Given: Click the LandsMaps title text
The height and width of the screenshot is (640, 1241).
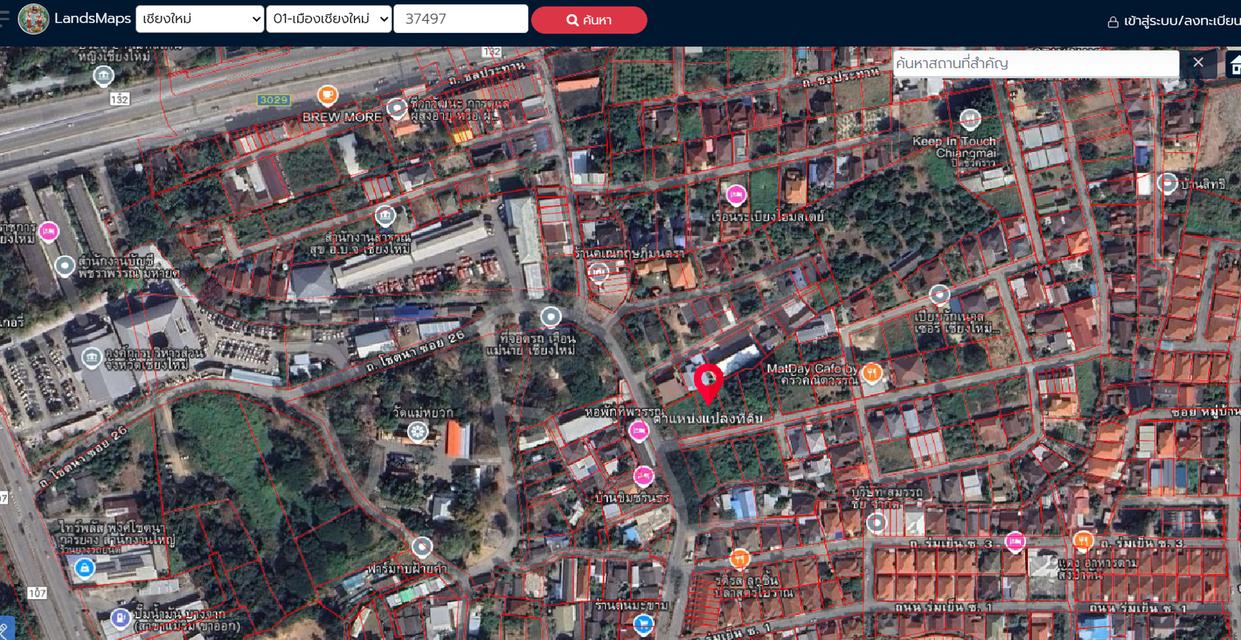Looking at the screenshot, I should click(91, 19).
